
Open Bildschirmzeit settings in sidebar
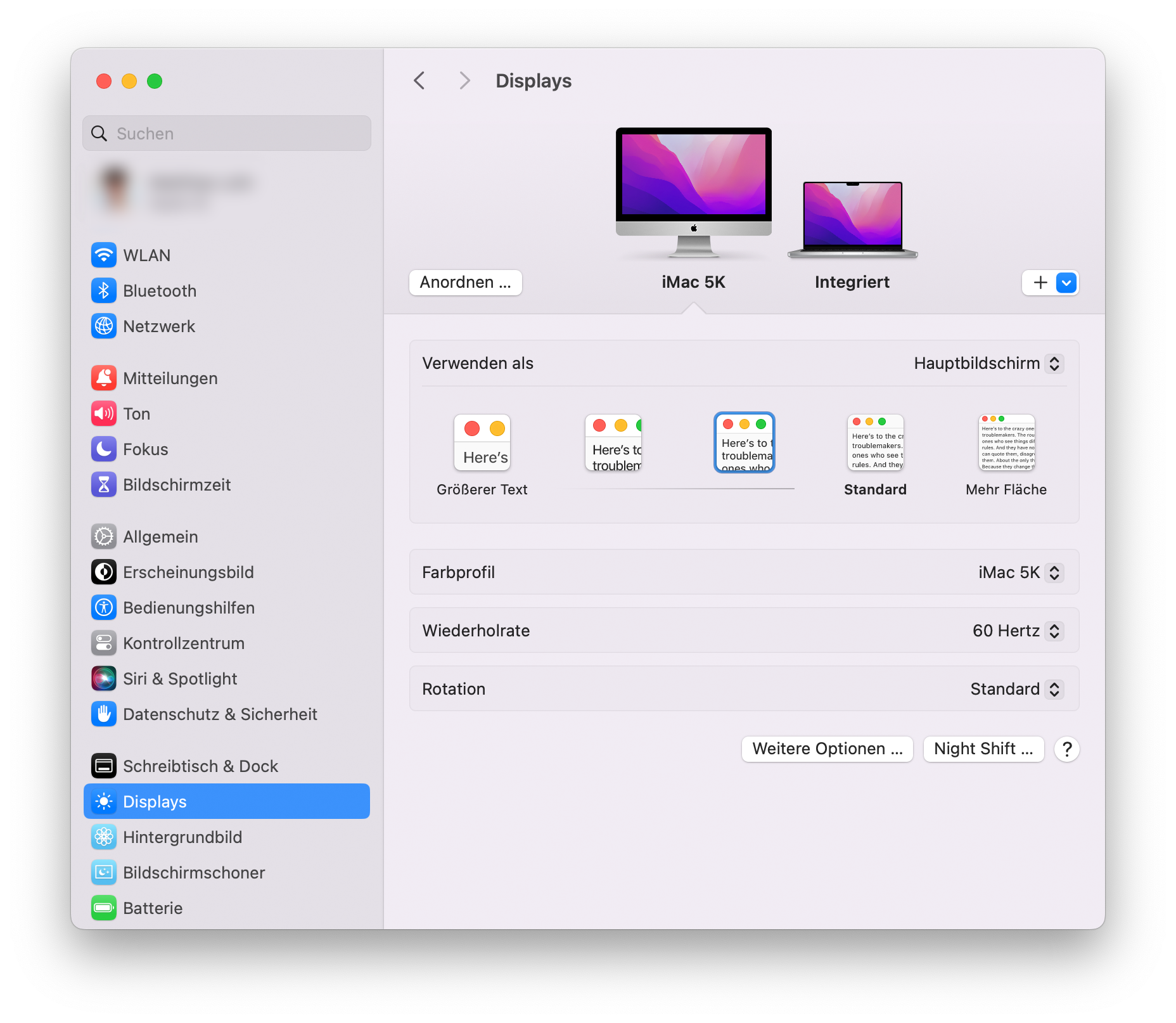coord(226,485)
